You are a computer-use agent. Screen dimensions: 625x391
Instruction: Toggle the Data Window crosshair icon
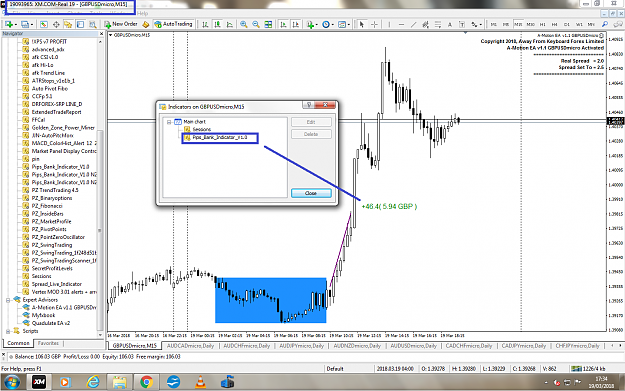(56, 24)
